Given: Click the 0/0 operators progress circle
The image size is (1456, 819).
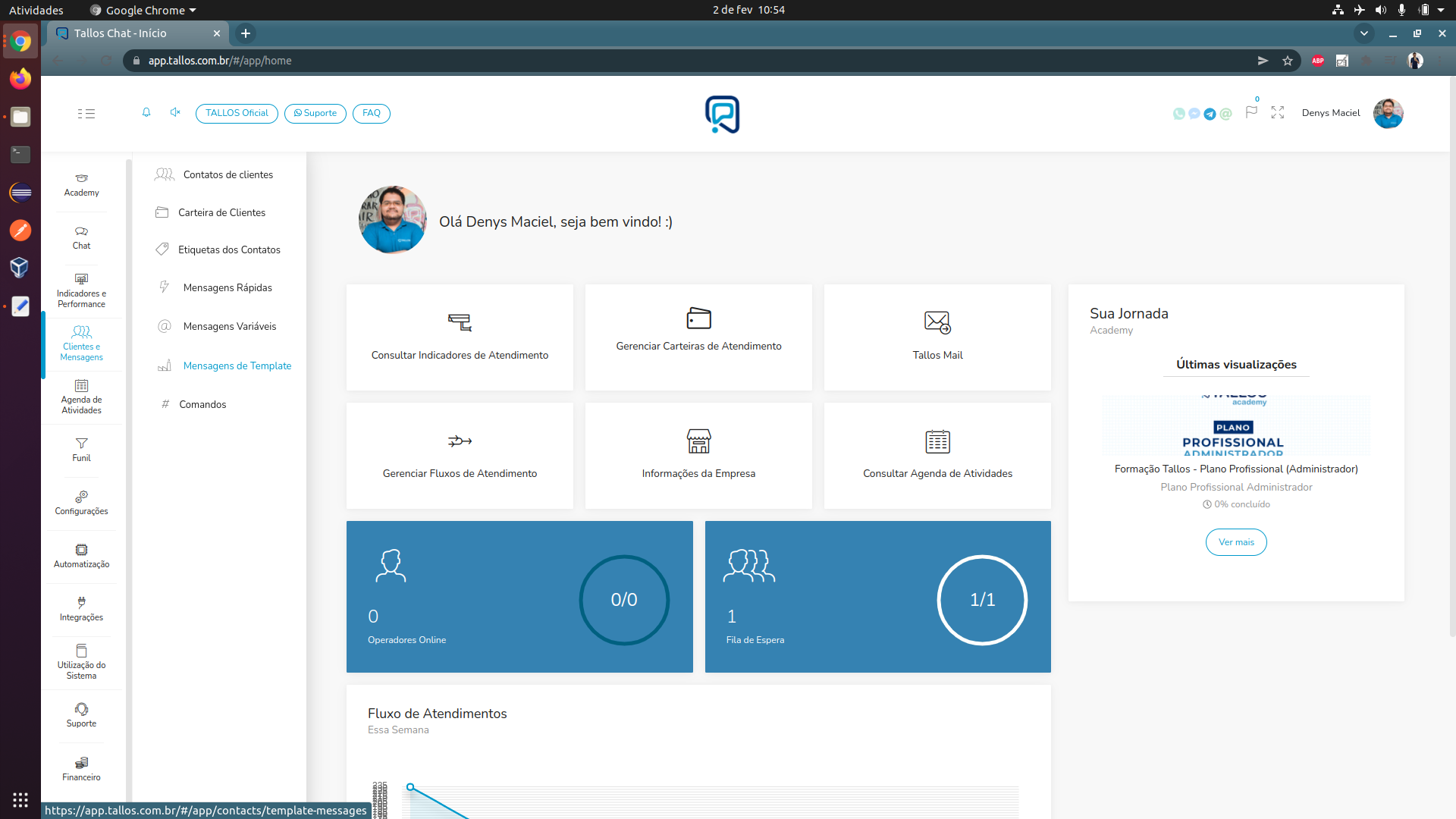Looking at the screenshot, I should pyautogui.click(x=624, y=600).
